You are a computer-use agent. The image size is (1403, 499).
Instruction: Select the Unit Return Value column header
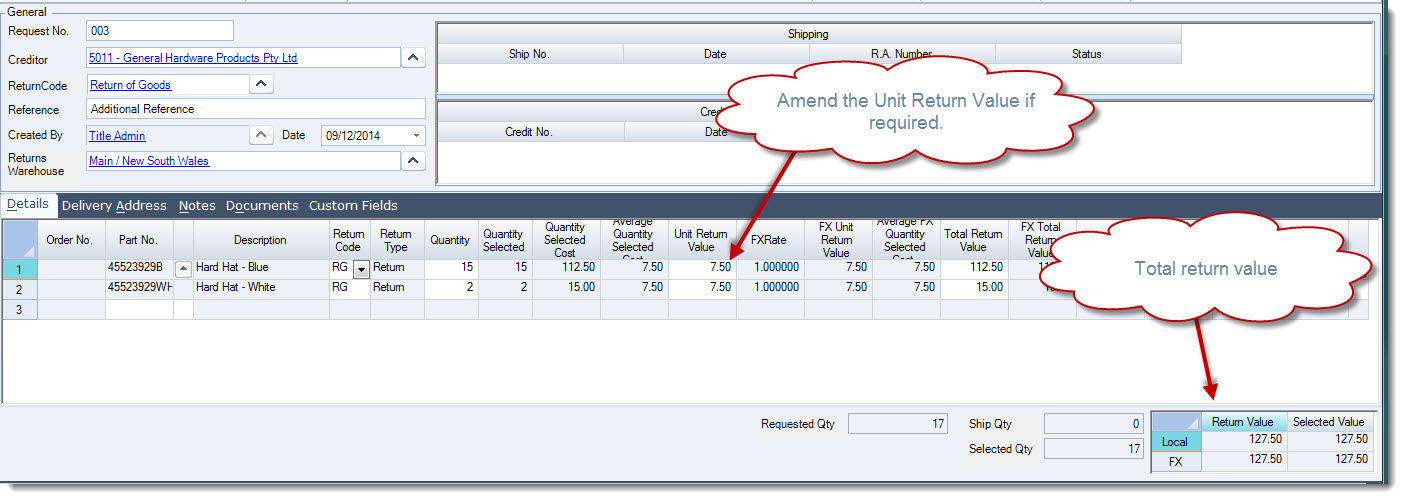coord(702,240)
